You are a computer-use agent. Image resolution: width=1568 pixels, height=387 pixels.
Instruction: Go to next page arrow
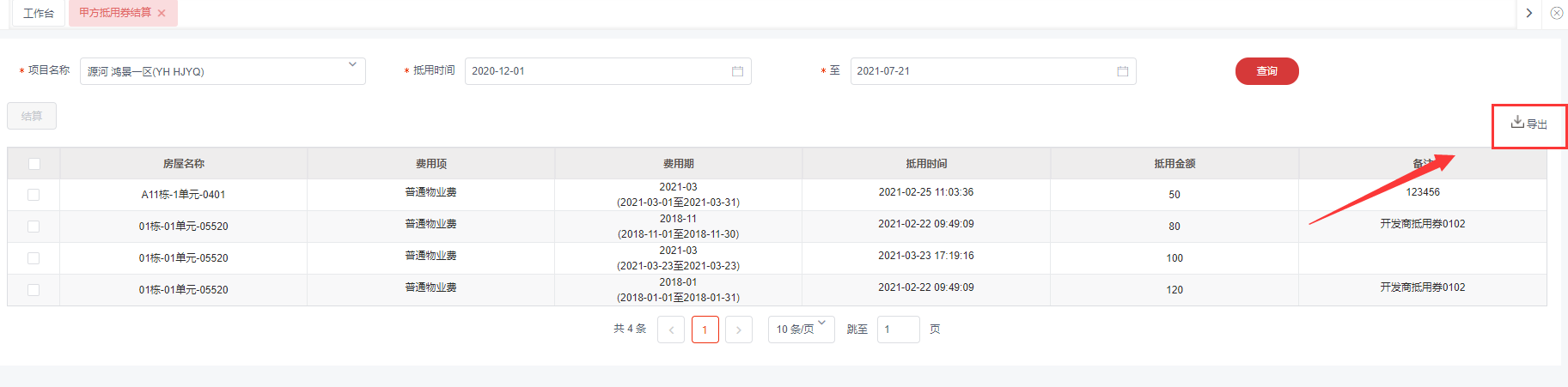click(738, 330)
